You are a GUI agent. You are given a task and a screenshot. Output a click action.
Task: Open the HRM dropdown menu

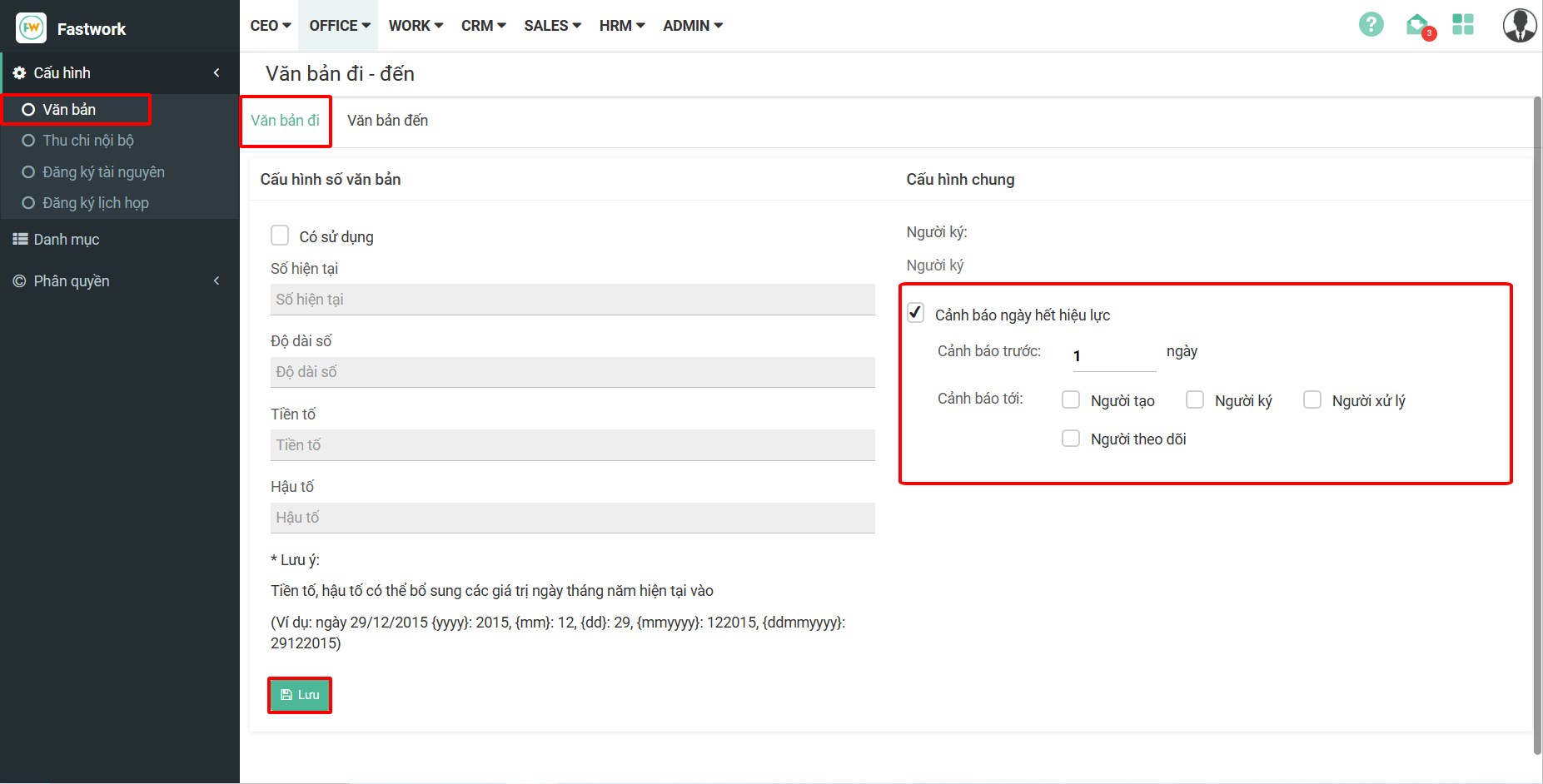coord(622,26)
